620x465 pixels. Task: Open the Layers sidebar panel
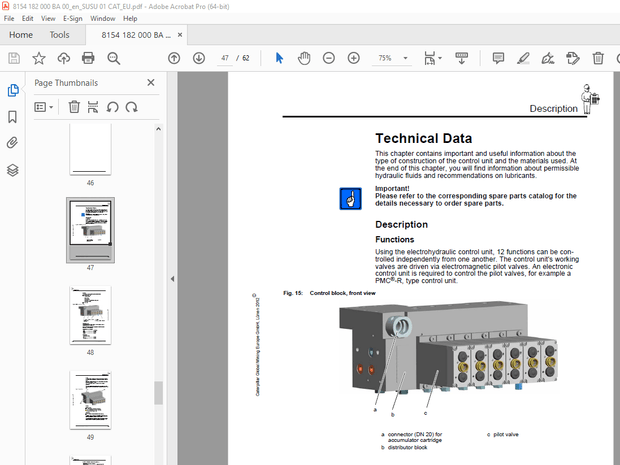pos(13,170)
